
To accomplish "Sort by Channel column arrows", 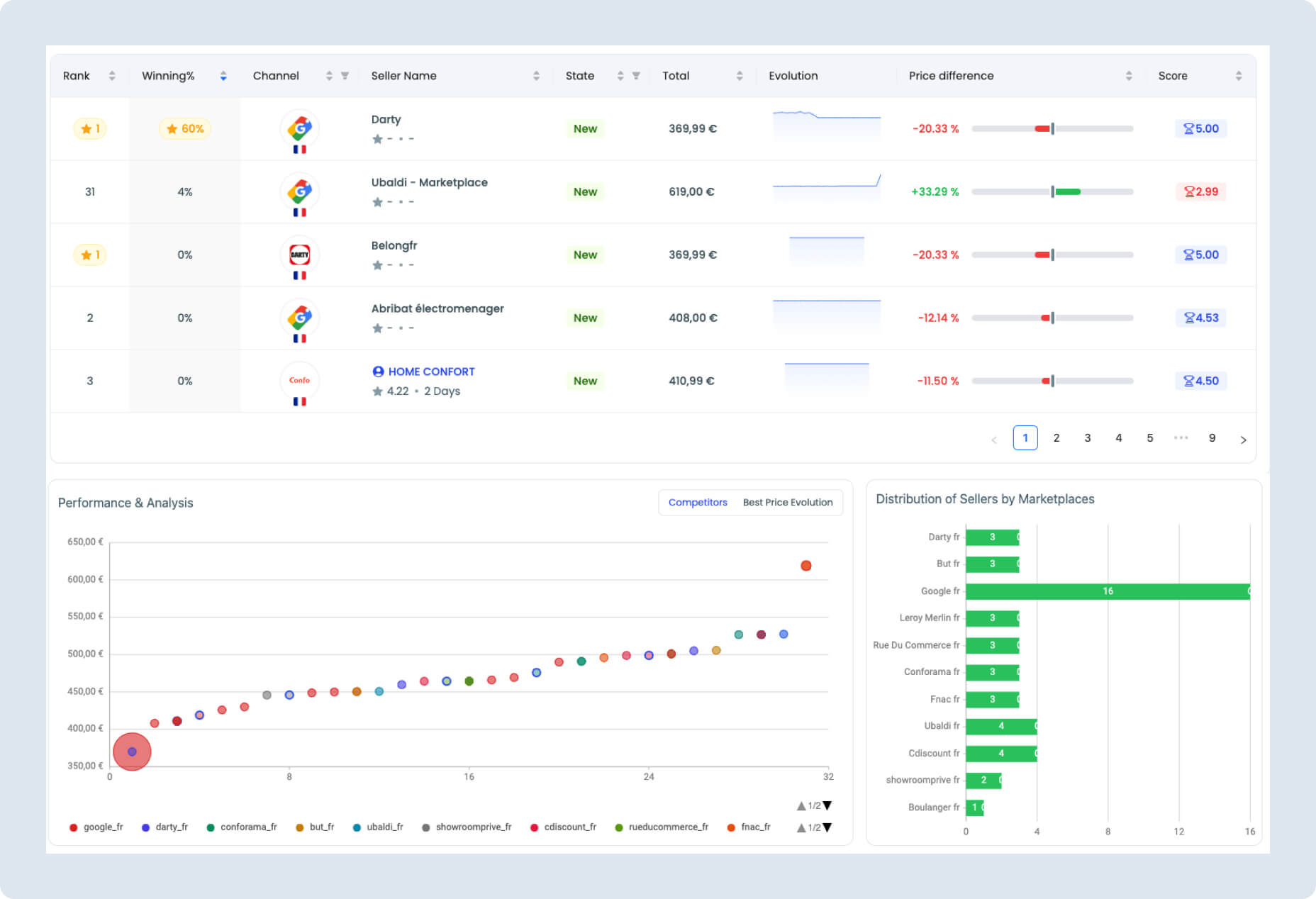I will (x=329, y=76).
